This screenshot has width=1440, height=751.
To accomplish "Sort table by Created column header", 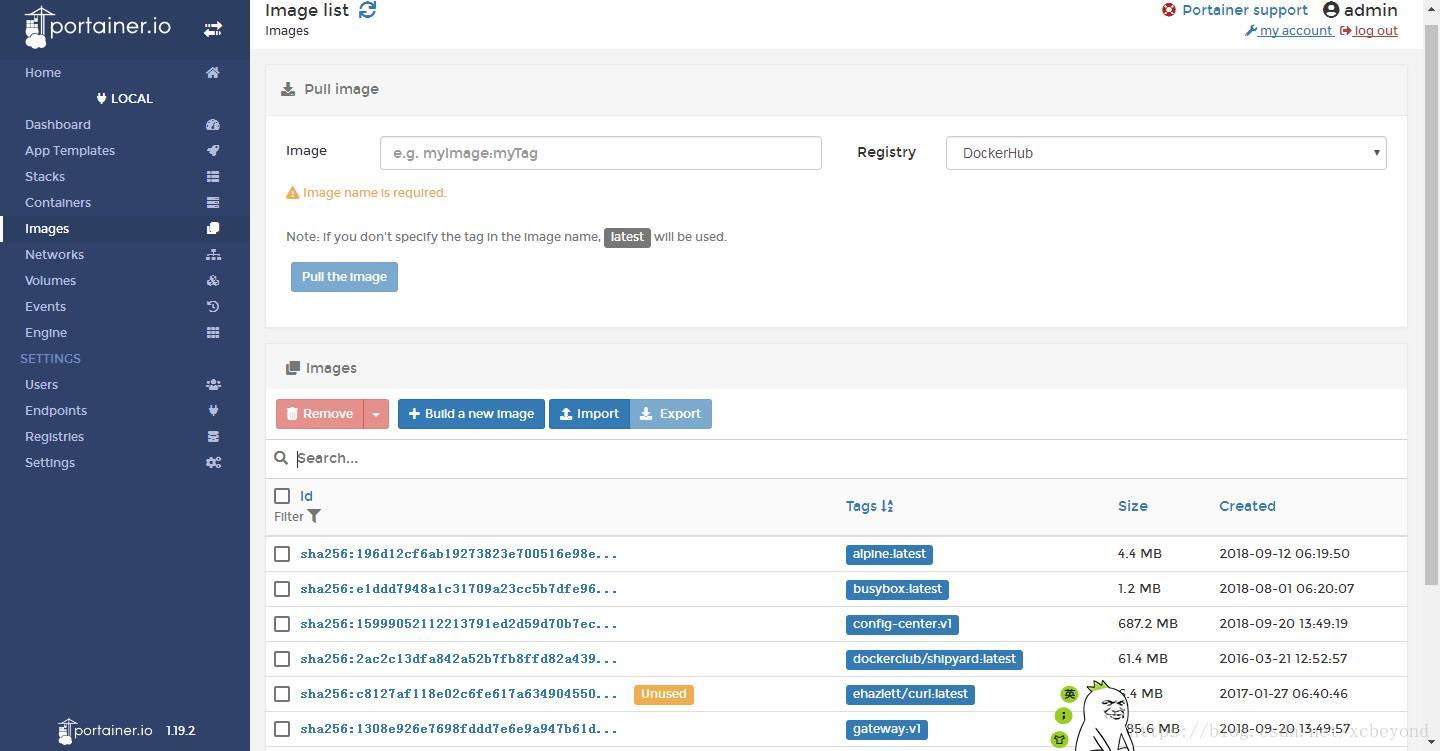I will [x=1247, y=506].
